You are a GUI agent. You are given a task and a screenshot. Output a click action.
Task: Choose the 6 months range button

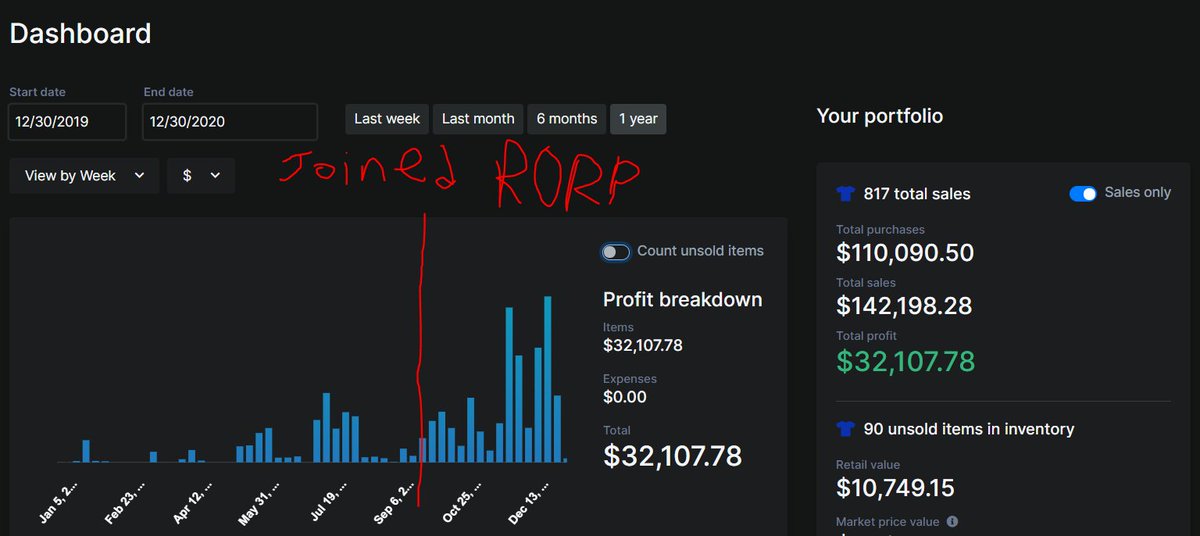click(x=567, y=119)
